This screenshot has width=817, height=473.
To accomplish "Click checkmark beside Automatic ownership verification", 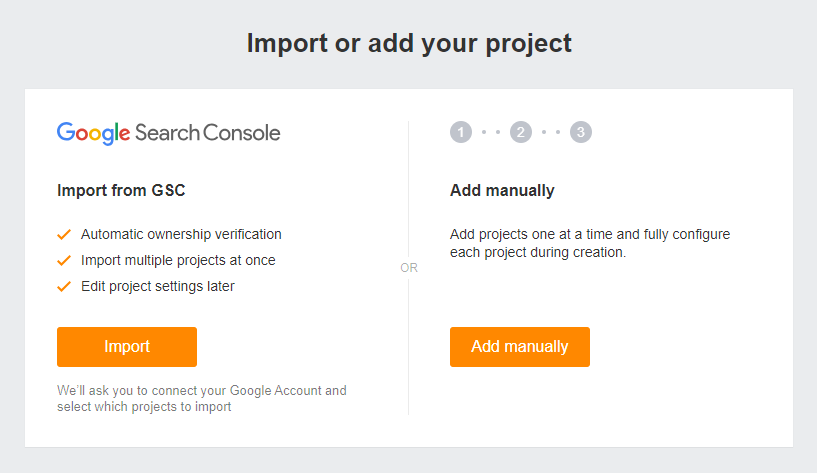I will point(64,234).
